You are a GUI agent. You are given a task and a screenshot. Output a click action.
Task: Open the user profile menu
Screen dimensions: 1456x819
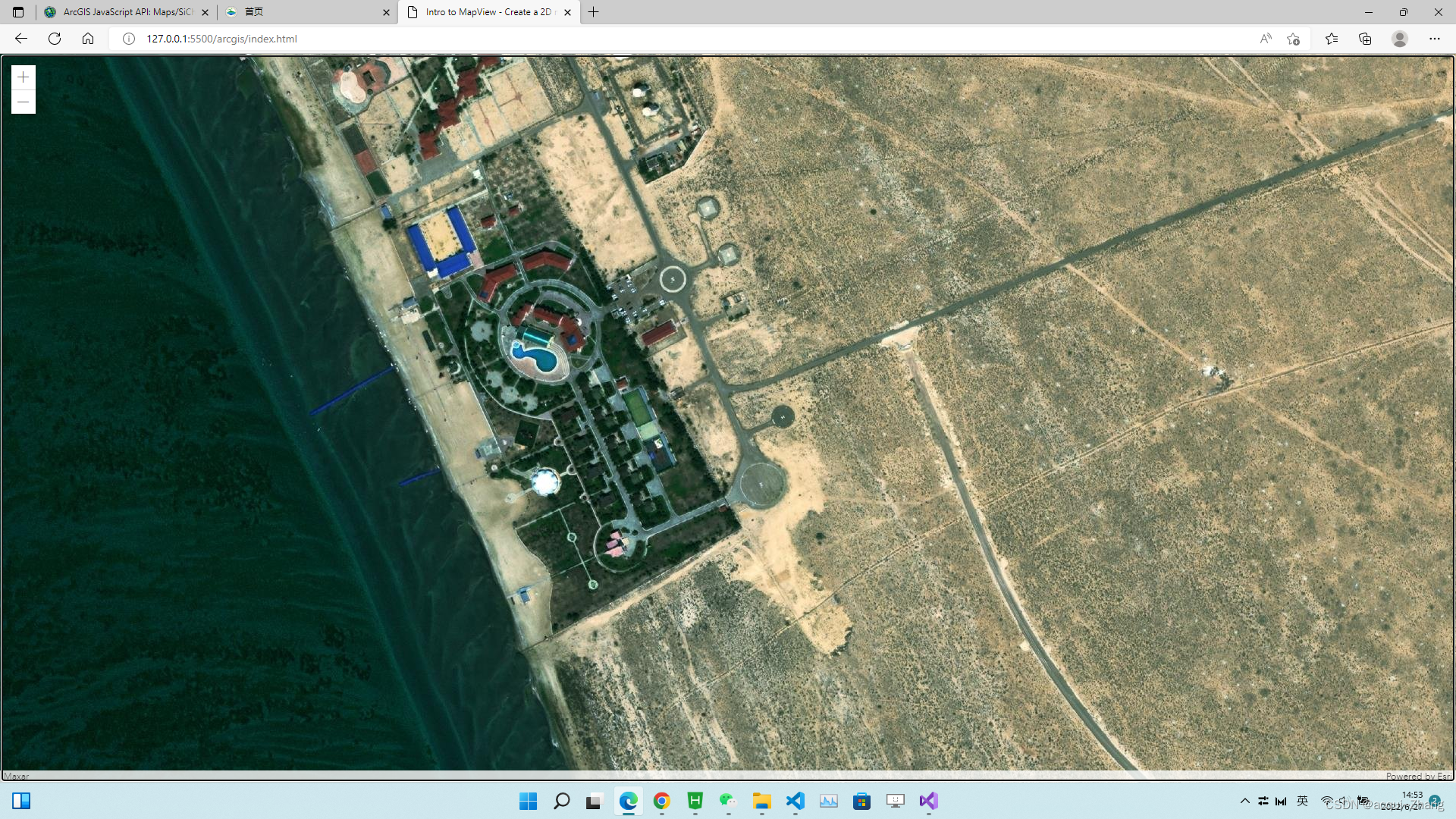[x=1400, y=39]
